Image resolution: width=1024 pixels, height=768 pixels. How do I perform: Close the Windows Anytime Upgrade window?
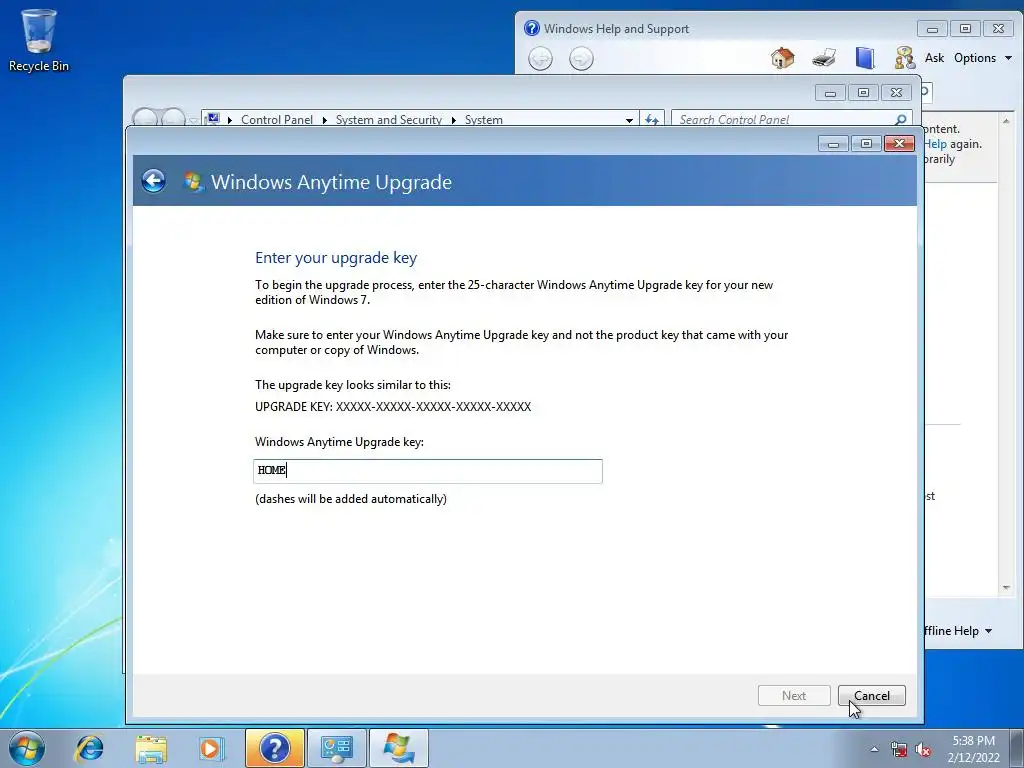coord(899,143)
